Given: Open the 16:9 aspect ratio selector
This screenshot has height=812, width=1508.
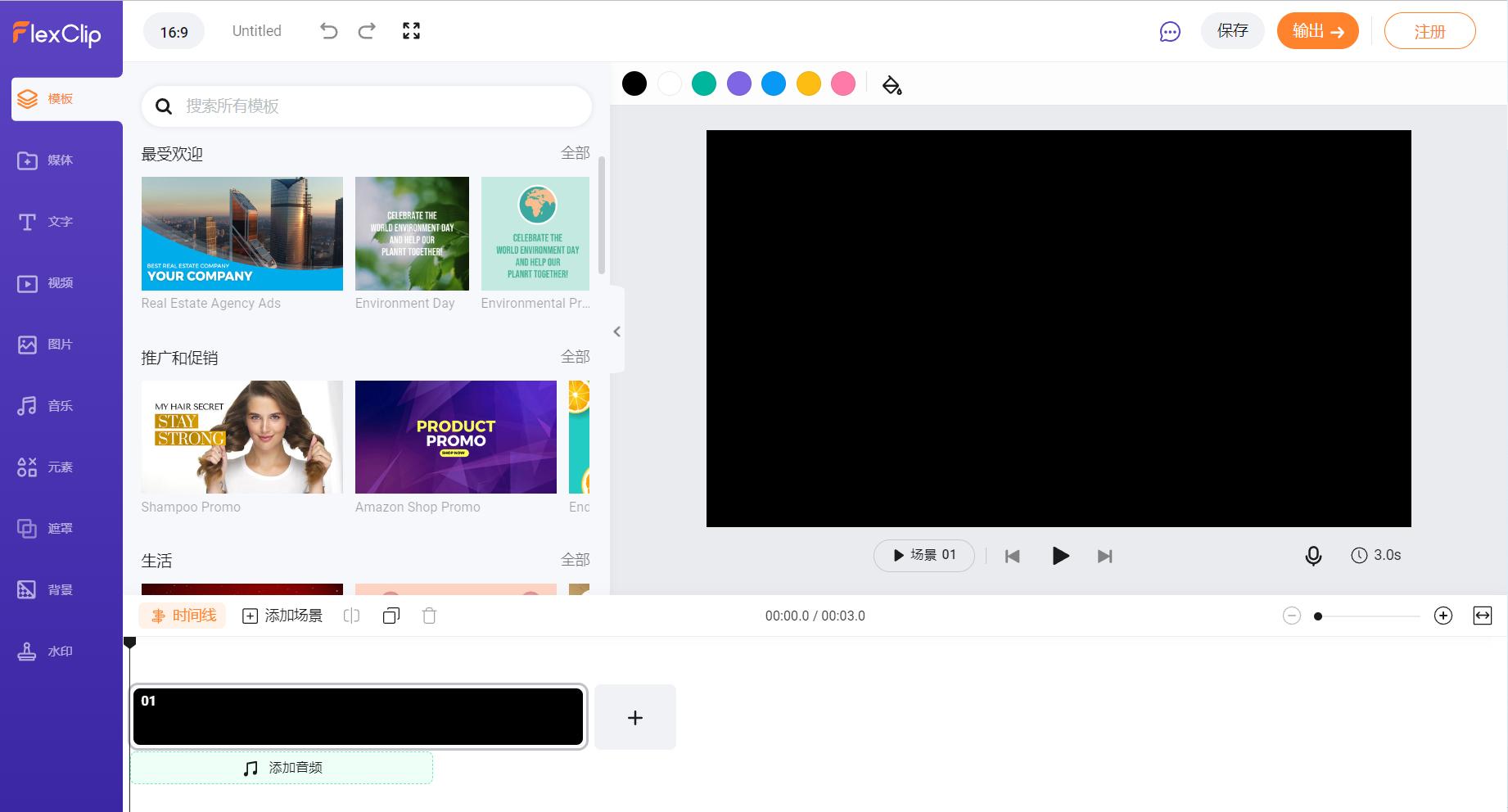Looking at the screenshot, I should click(x=174, y=32).
